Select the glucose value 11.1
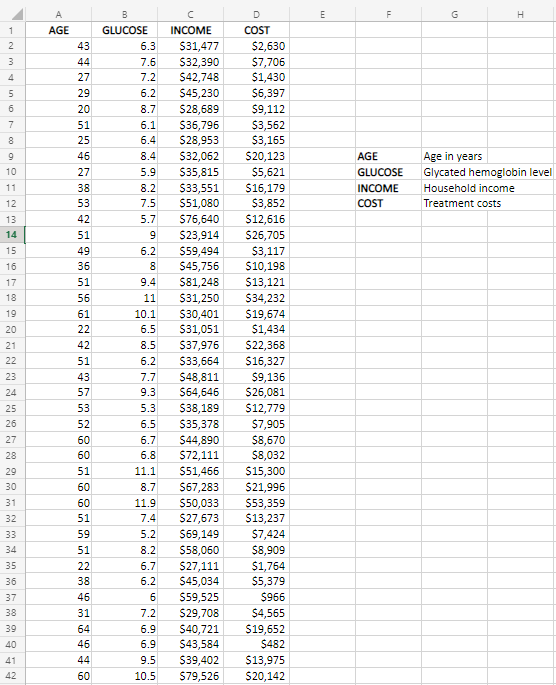 point(124,471)
